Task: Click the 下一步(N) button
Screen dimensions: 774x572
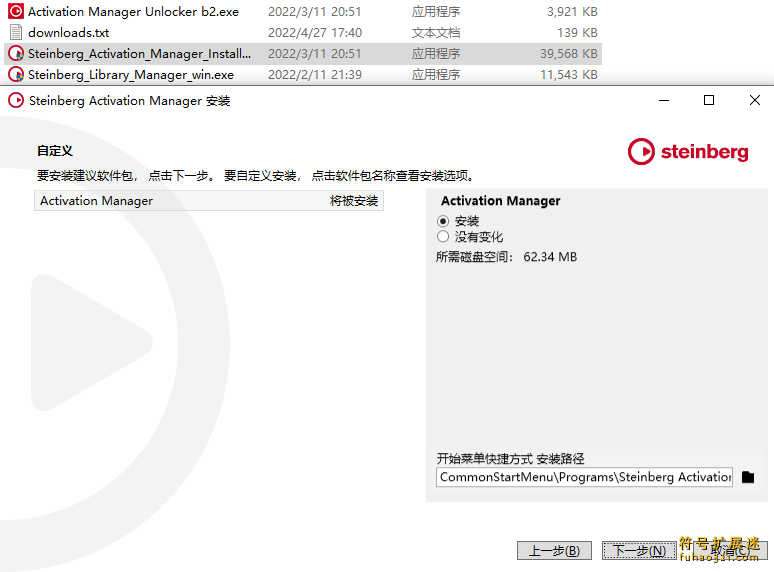Action: [639, 550]
